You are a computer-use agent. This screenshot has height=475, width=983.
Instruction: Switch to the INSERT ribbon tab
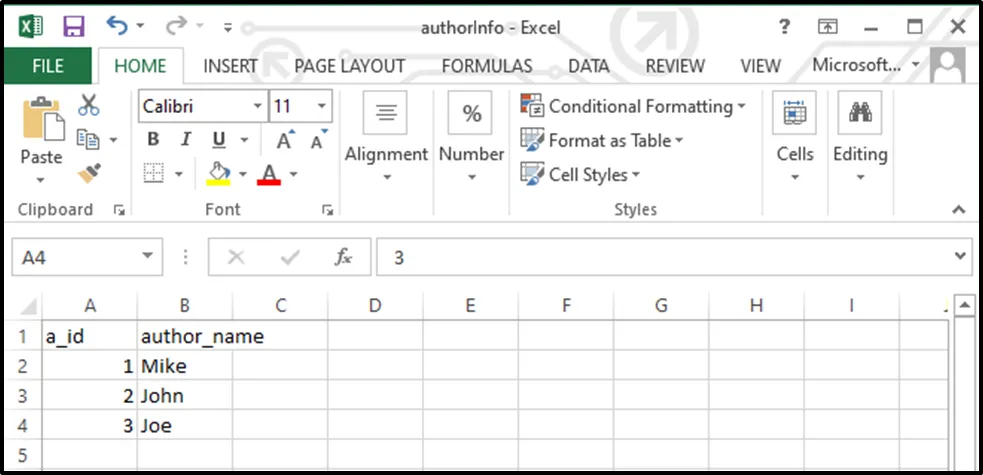coord(230,66)
